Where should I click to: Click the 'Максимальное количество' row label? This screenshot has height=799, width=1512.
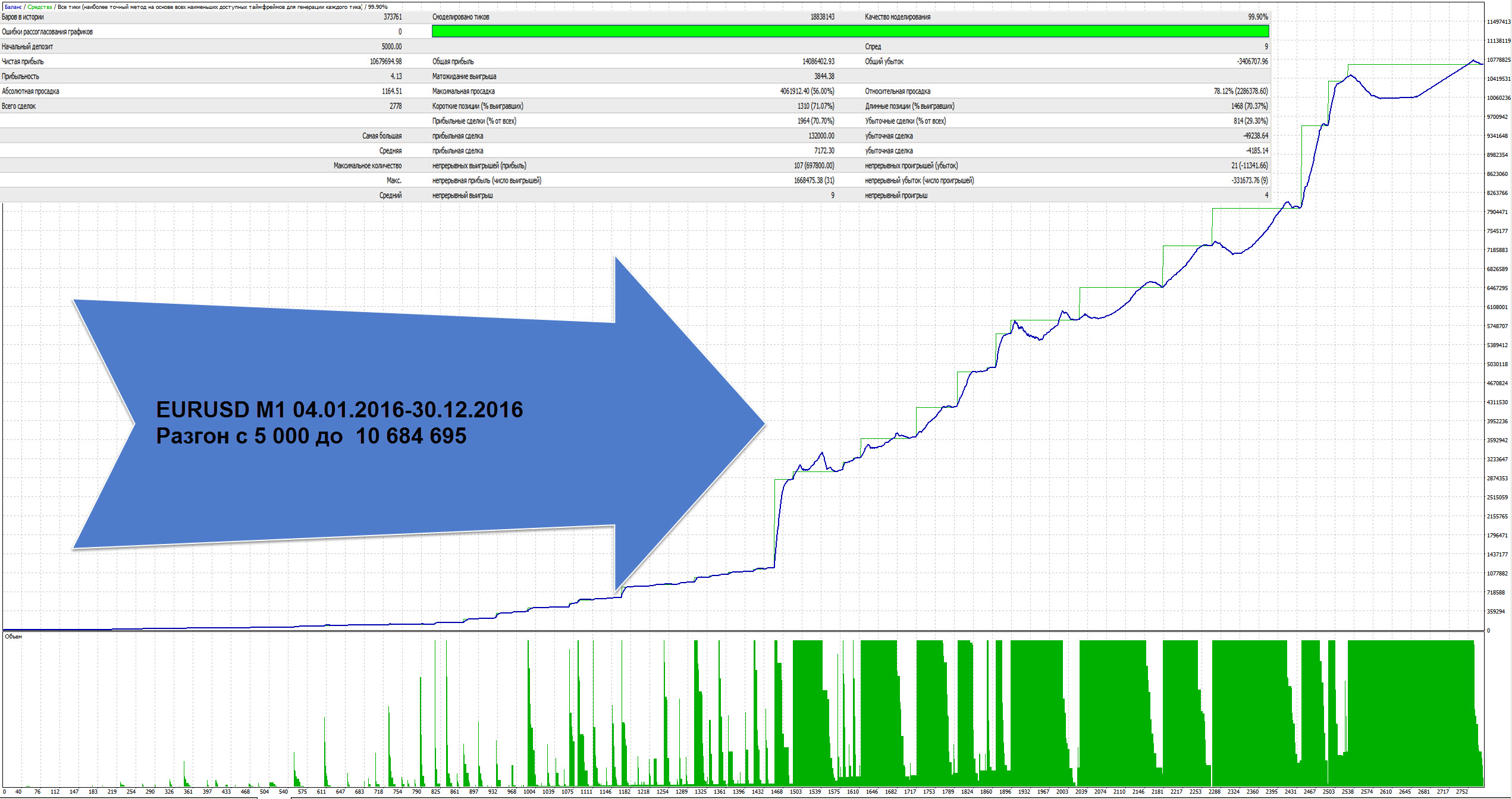tap(368, 166)
